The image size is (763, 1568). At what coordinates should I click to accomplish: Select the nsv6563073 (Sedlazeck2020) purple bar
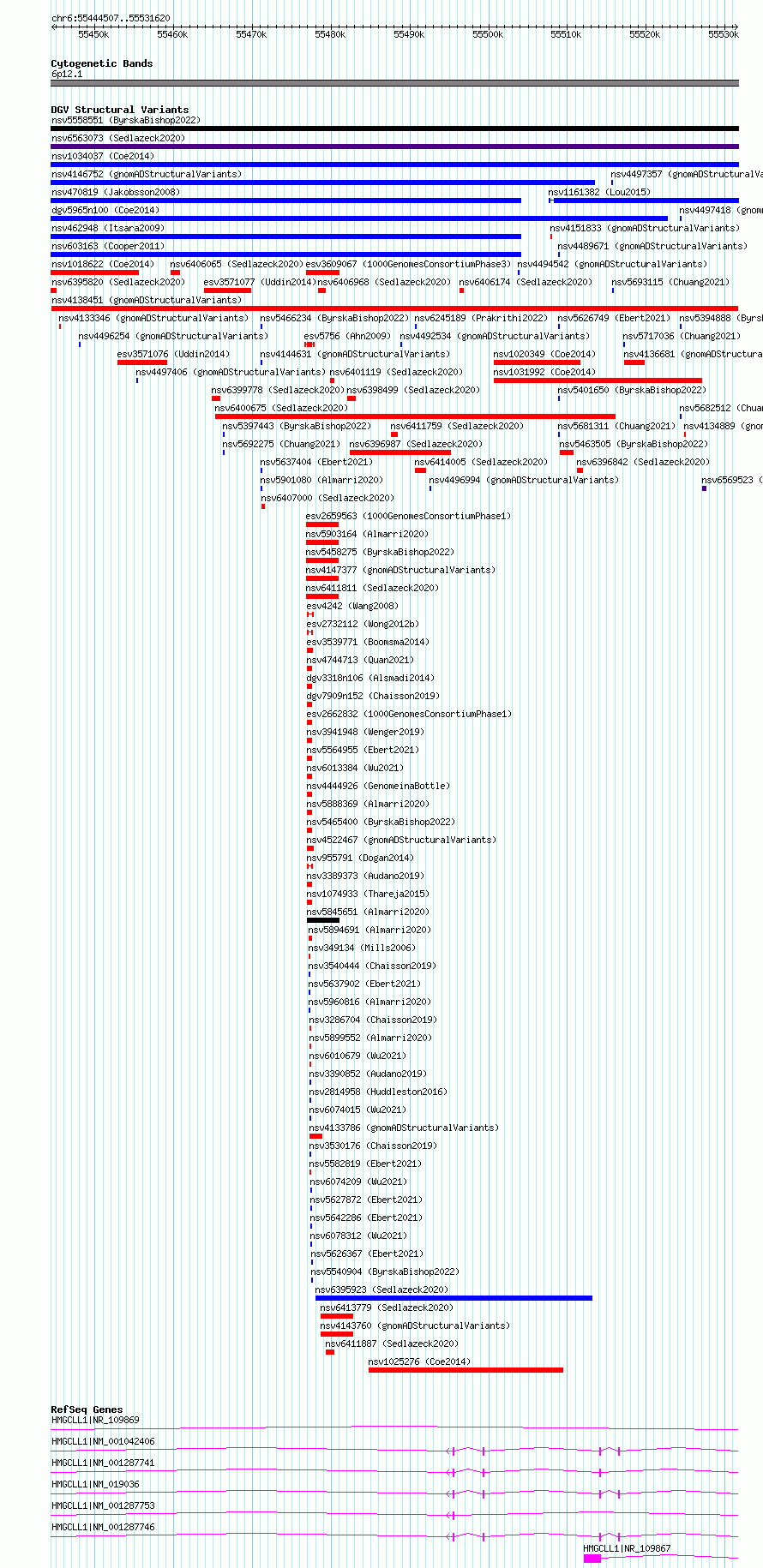[x=394, y=147]
